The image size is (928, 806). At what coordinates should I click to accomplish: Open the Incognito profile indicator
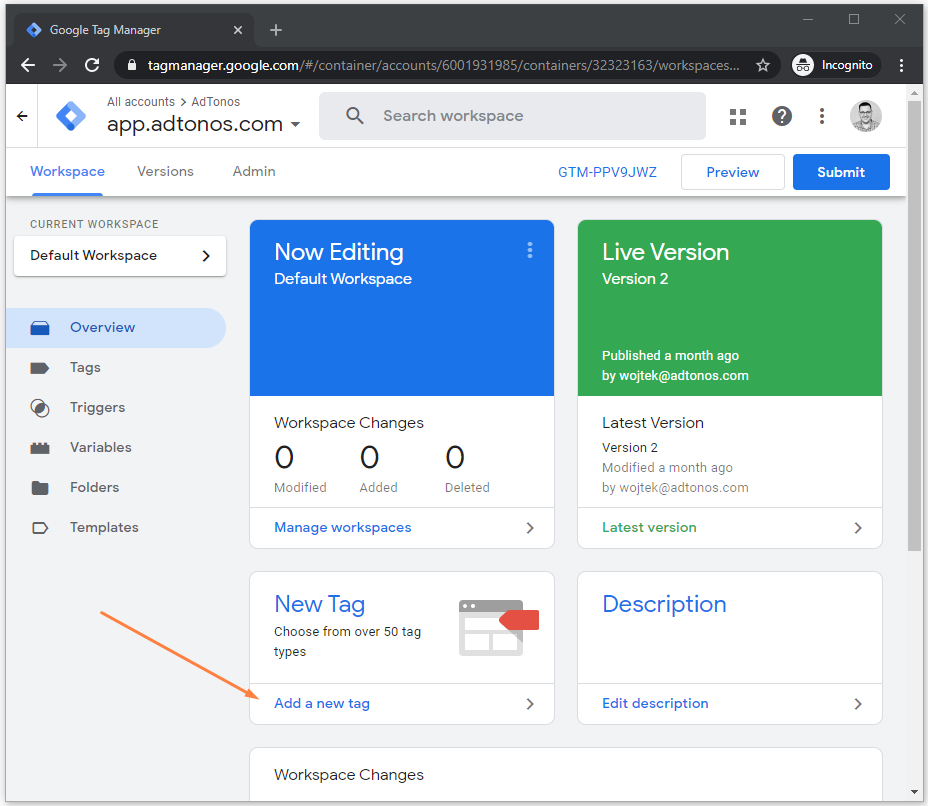pyautogui.click(x=836, y=65)
